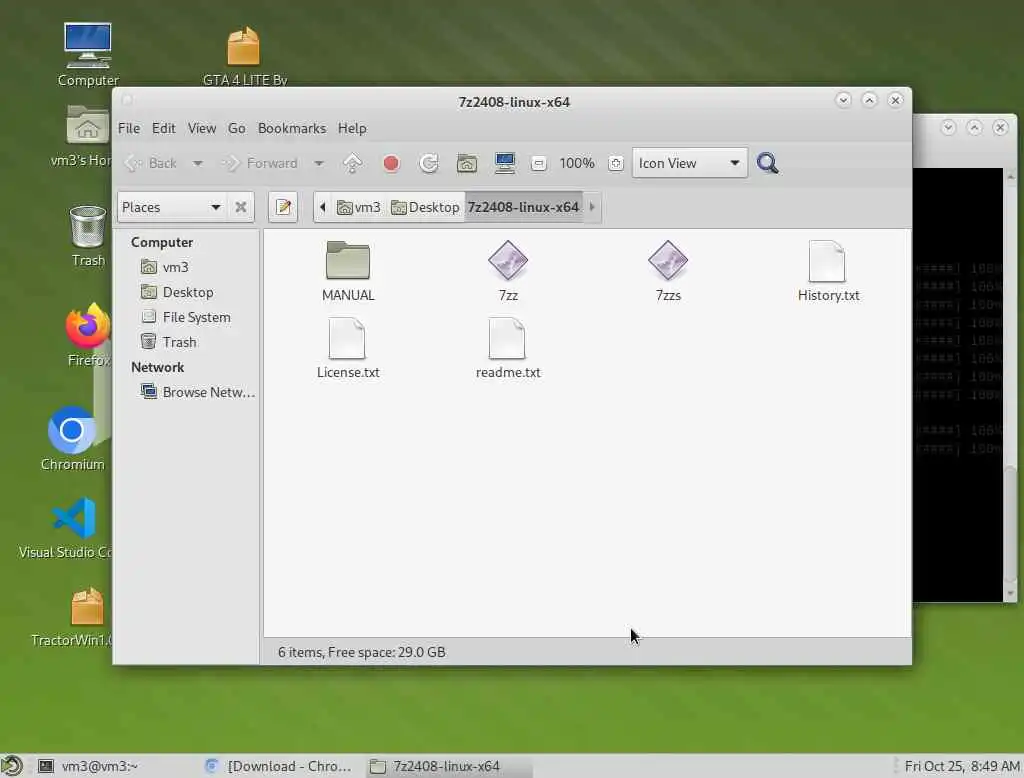Screen dimensions: 1024x778
Task: Open home folder from toolbar
Action: [x=467, y=163]
